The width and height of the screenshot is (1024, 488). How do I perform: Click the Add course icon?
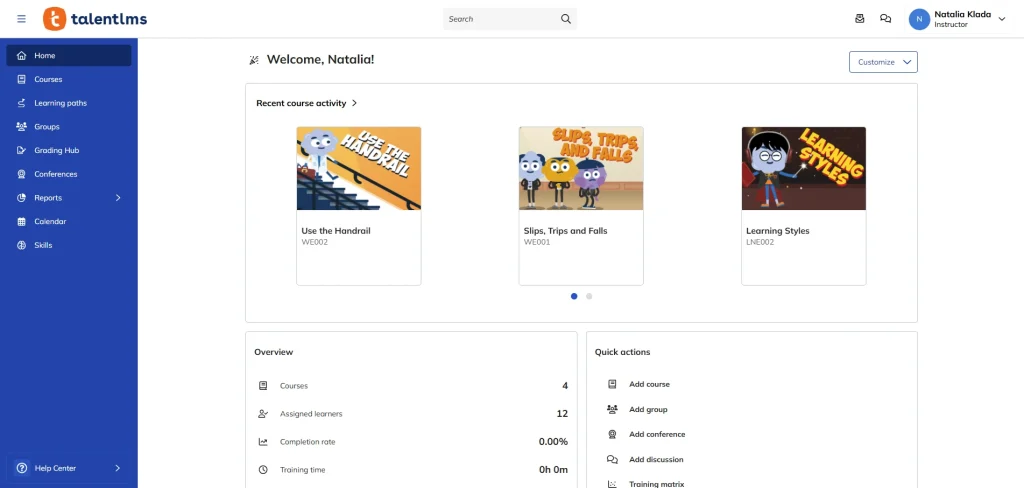click(x=612, y=384)
